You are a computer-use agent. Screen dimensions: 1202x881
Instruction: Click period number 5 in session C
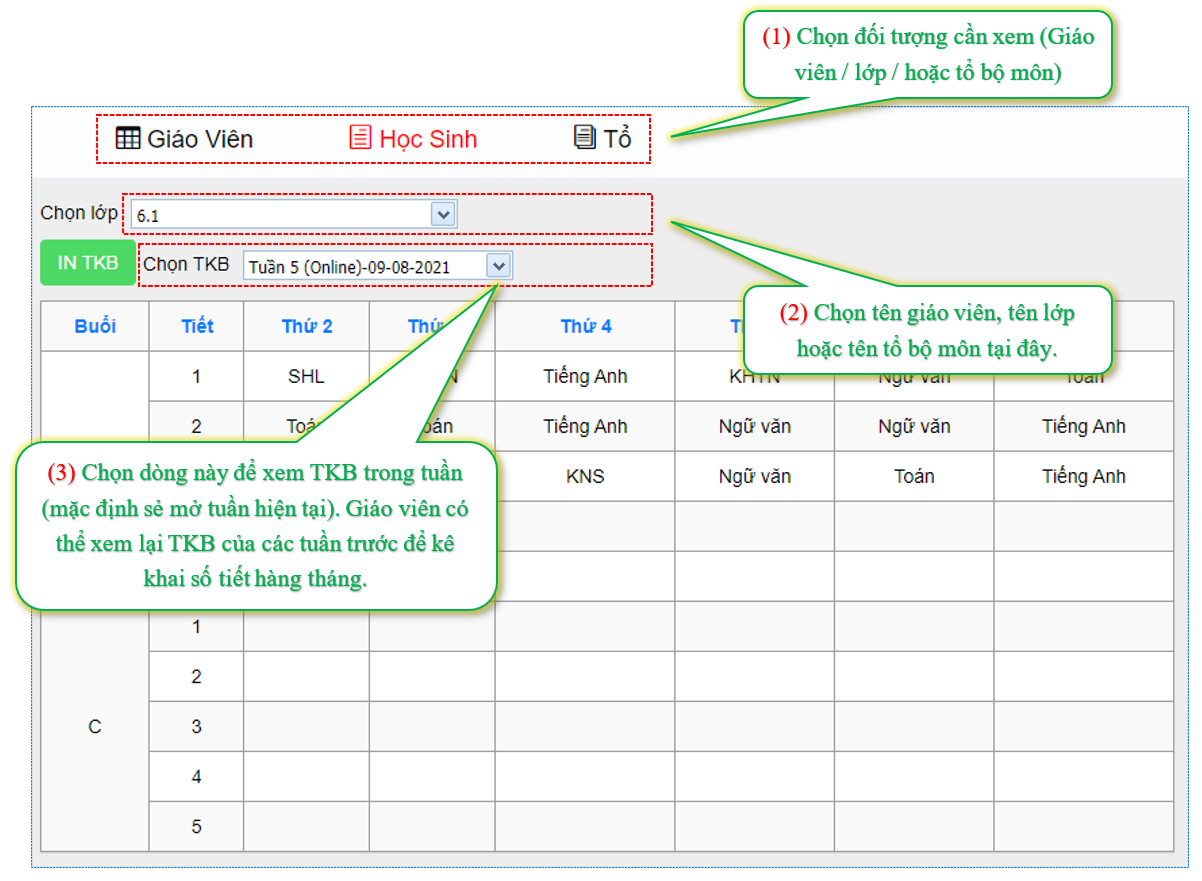click(x=197, y=827)
